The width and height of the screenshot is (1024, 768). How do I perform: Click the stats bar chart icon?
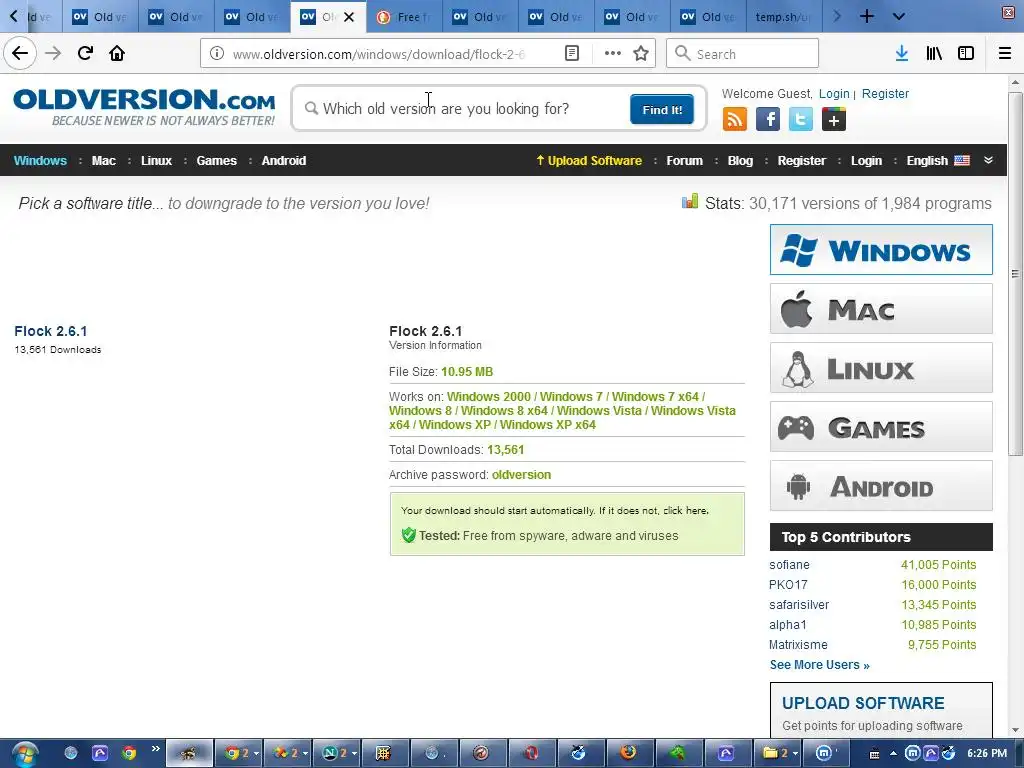point(690,202)
